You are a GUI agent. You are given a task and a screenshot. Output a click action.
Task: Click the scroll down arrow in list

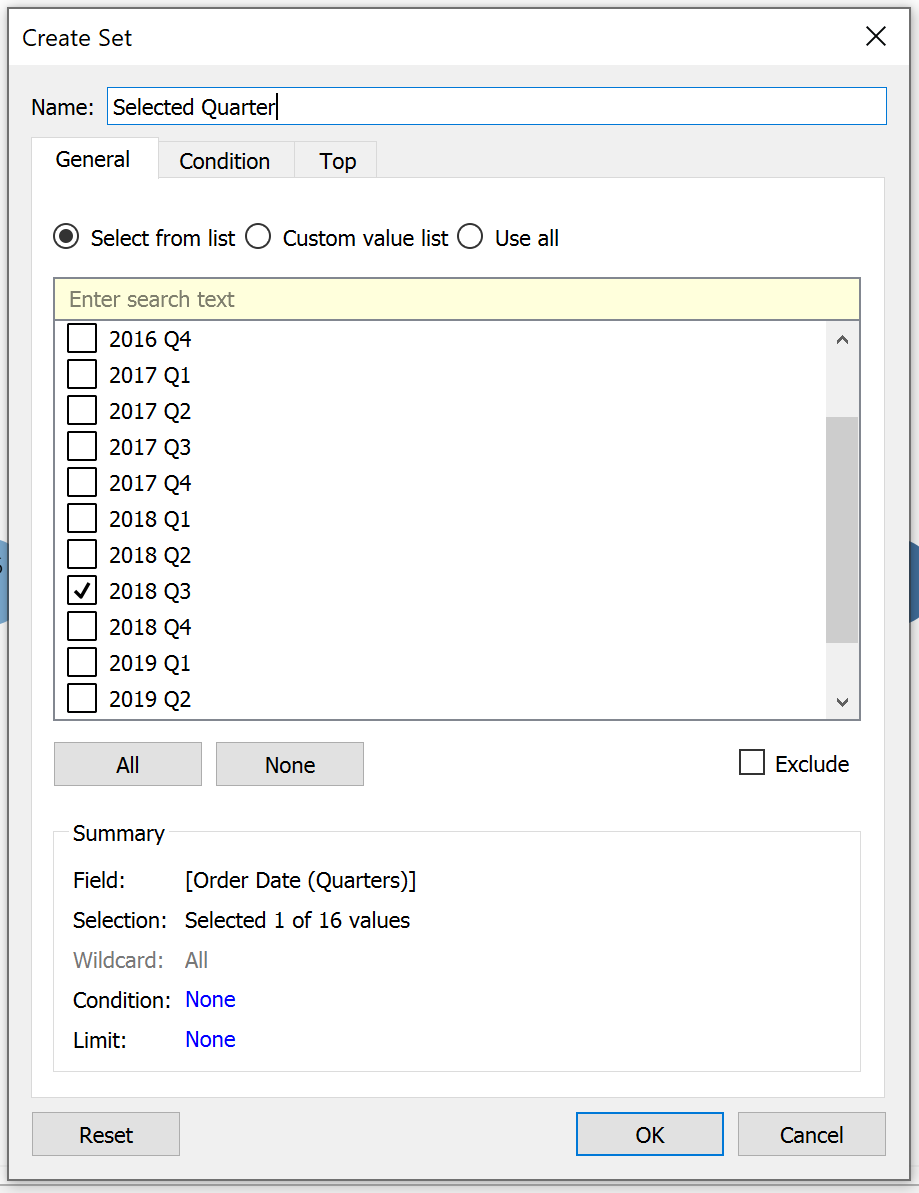coord(842,701)
